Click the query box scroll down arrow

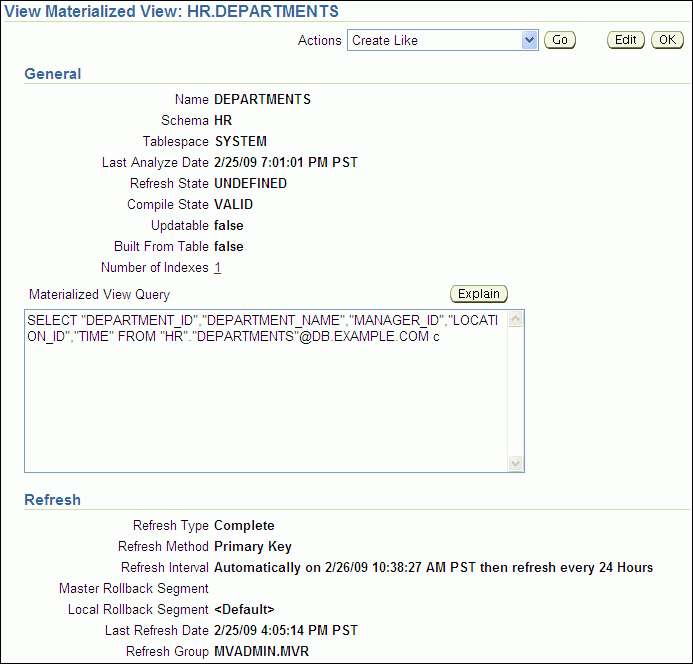[516, 463]
